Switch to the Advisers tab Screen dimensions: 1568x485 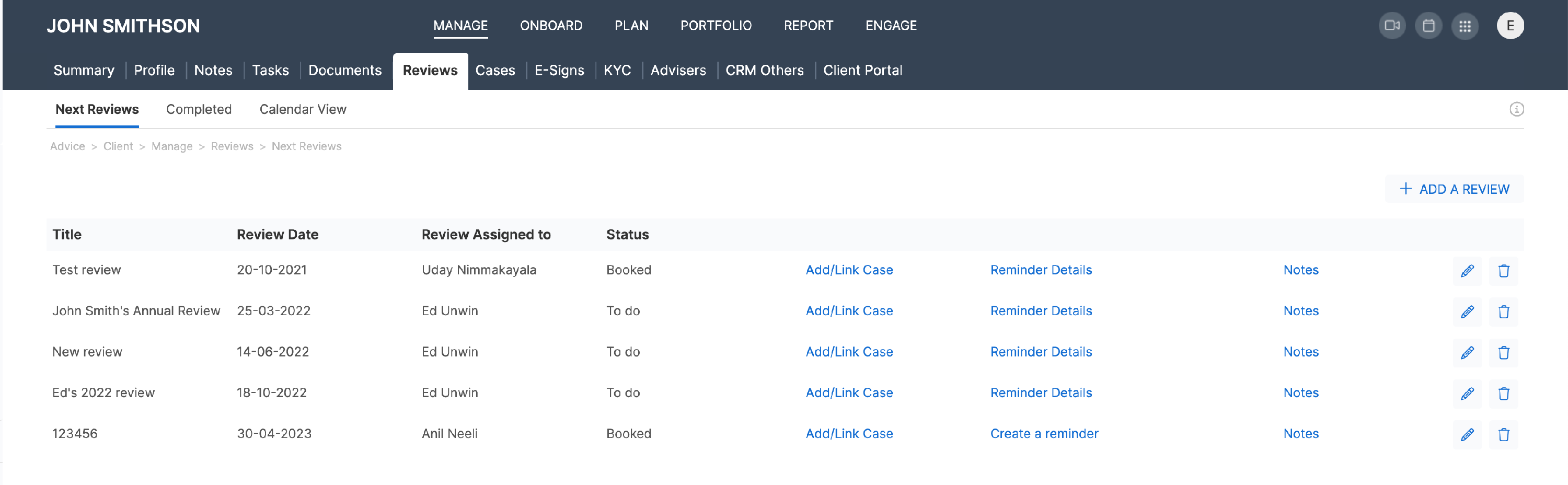click(x=678, y=71)
